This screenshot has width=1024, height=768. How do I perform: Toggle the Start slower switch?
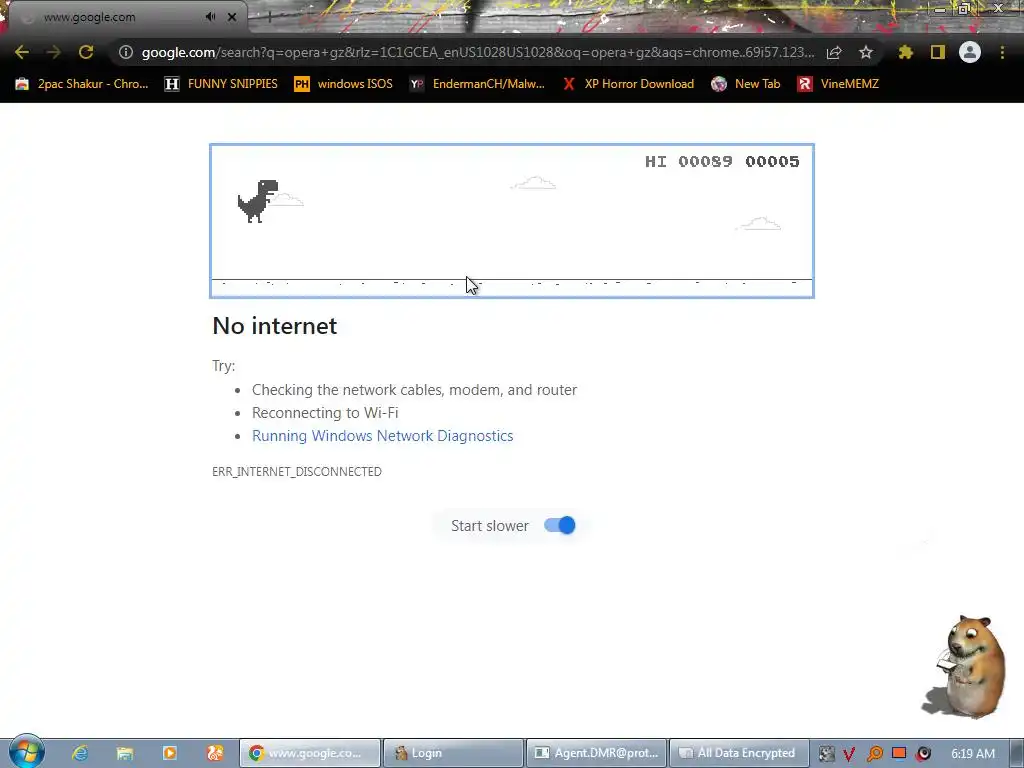pos(560,525)
